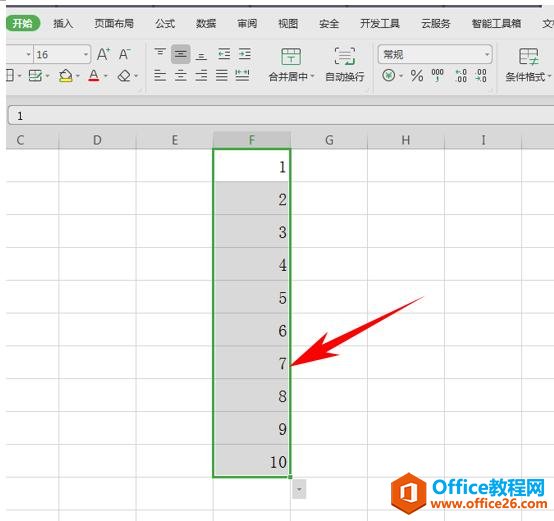Click the cell containing 10
Image resolution: width=554 pixels, height=521 pixels.
click(x=252, y=461)
